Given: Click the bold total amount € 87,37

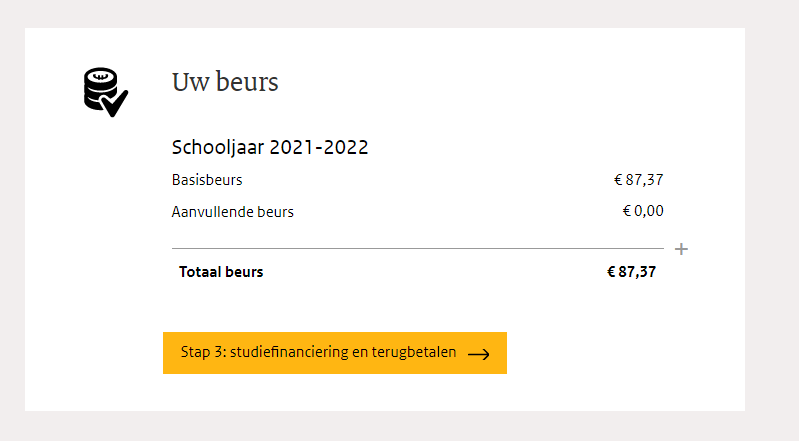Looking at the screenshot, I should pos(631,272).
